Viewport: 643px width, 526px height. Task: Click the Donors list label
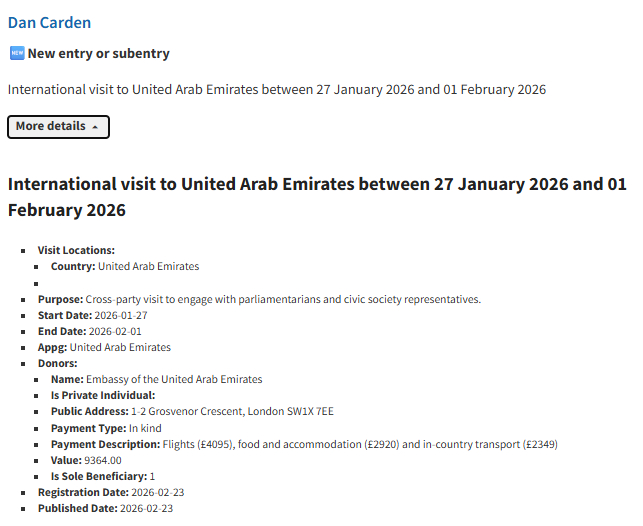pos(57,363)
